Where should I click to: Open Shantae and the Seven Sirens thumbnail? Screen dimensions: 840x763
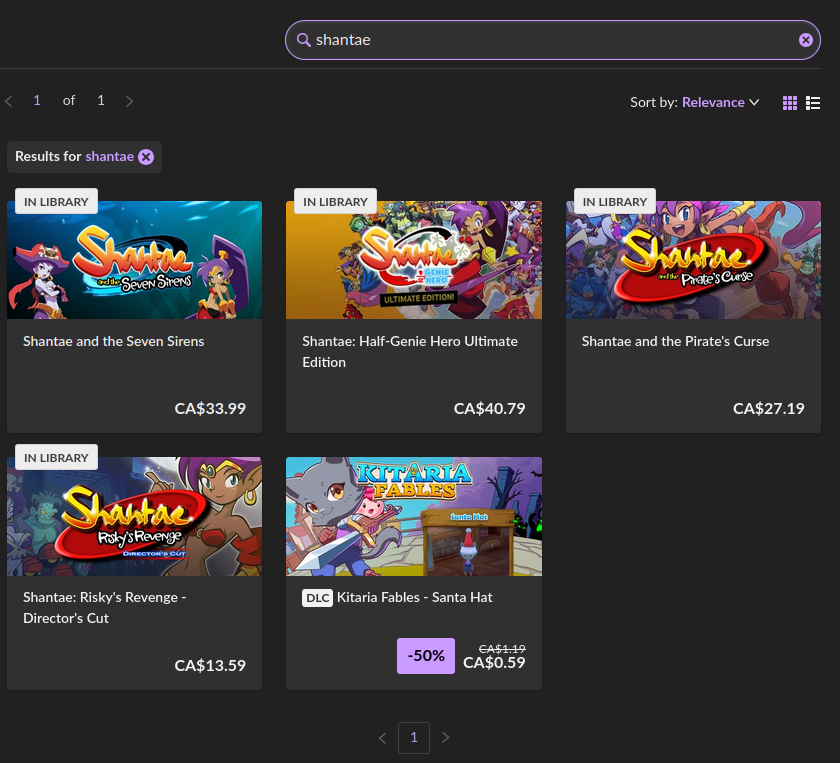pyautogui.click(x=134, y=260)
